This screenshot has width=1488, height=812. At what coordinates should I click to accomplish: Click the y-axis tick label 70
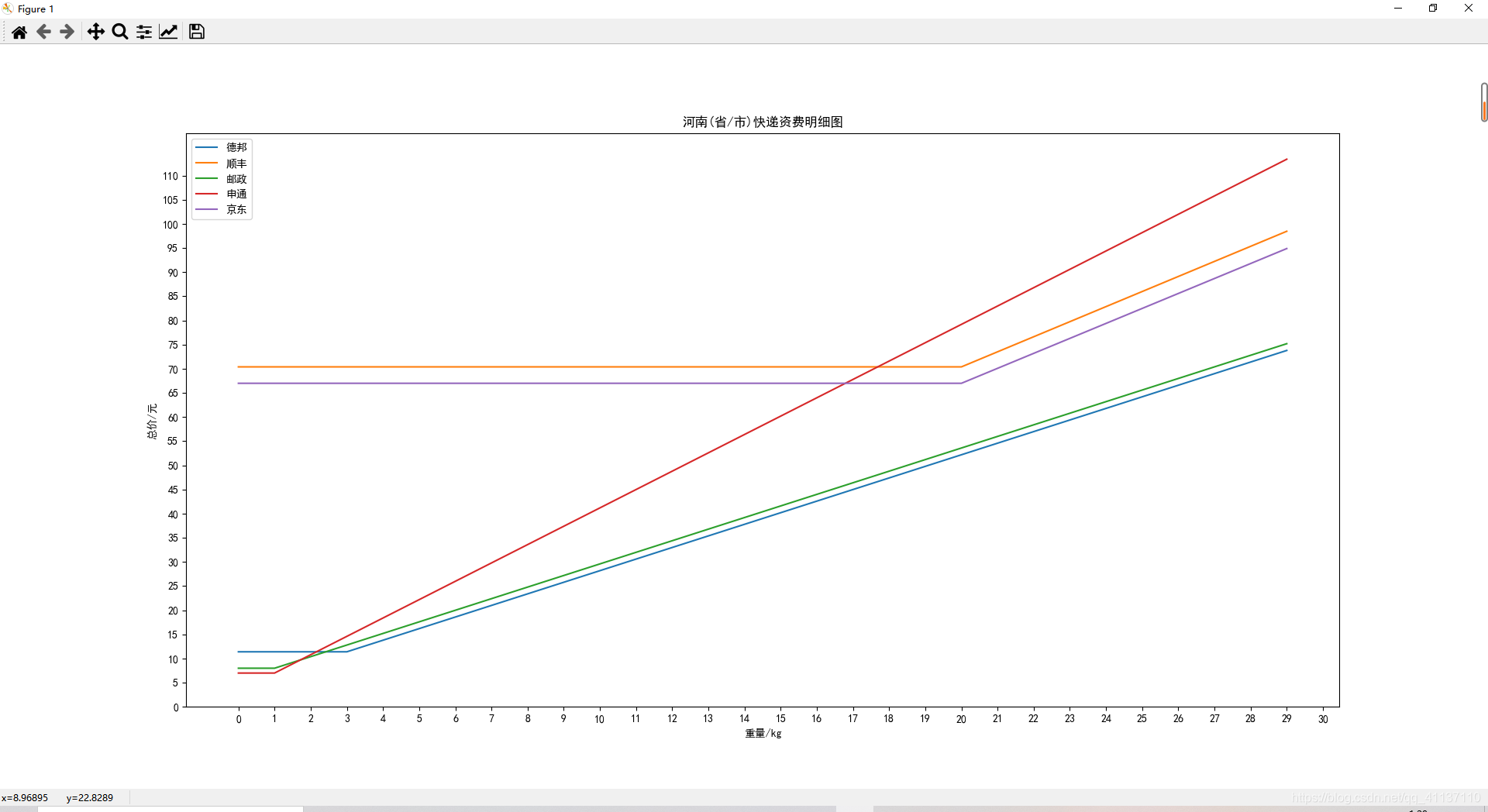click(173, 370)
